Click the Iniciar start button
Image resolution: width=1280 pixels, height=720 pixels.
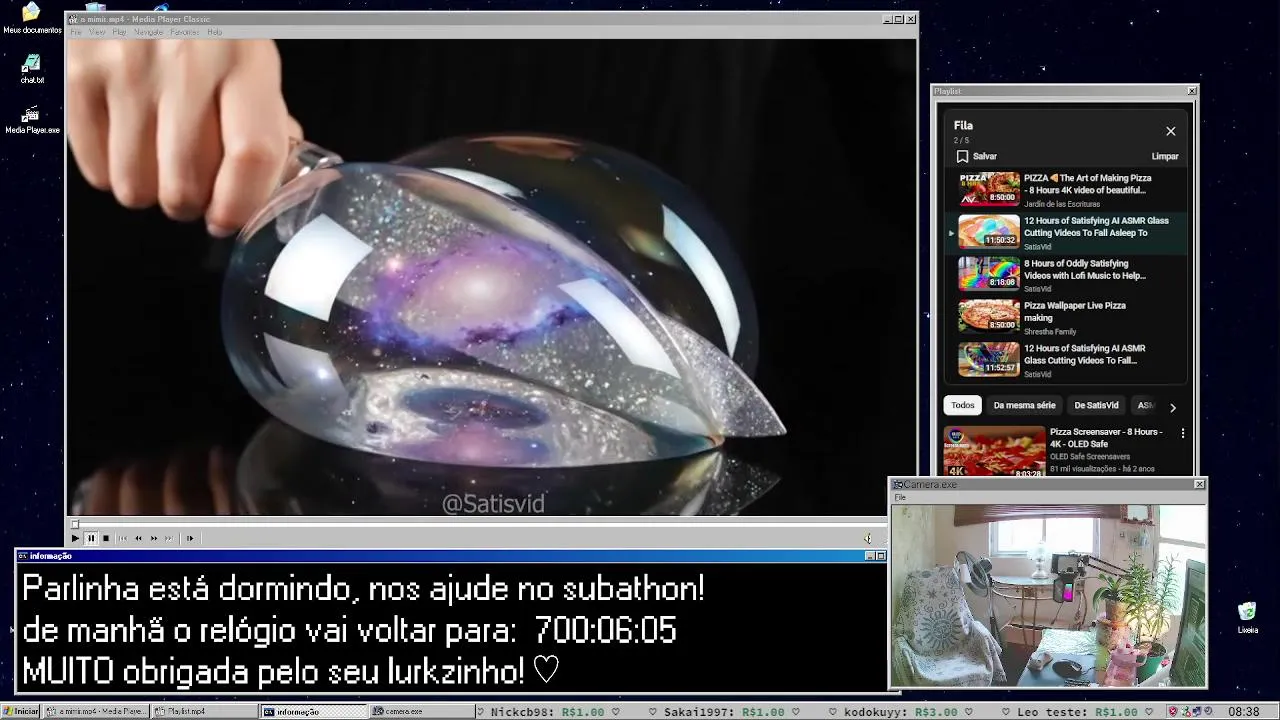click(21, 711)
